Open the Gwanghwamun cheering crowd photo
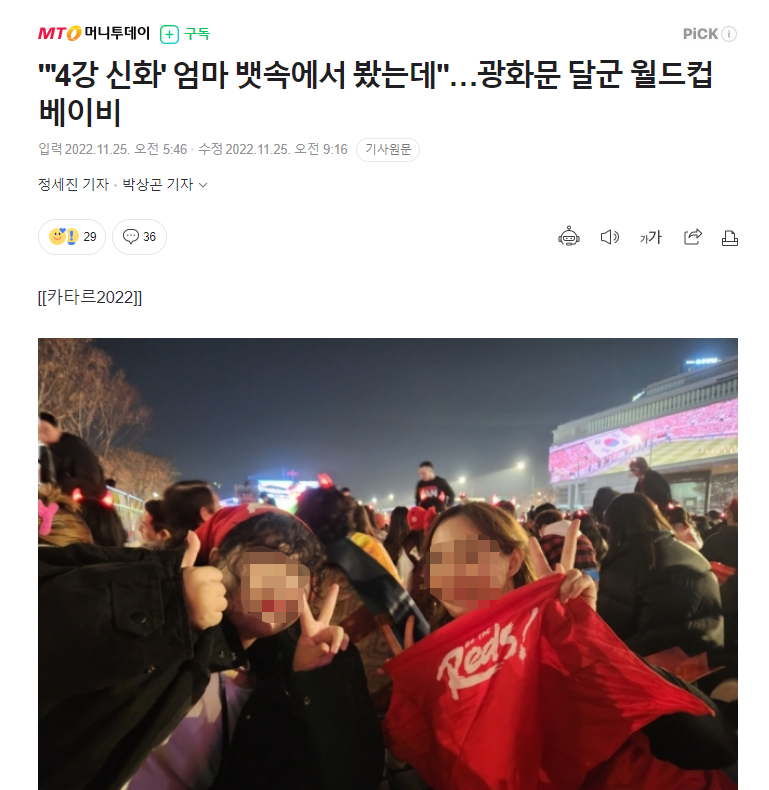 coord(388,564)
